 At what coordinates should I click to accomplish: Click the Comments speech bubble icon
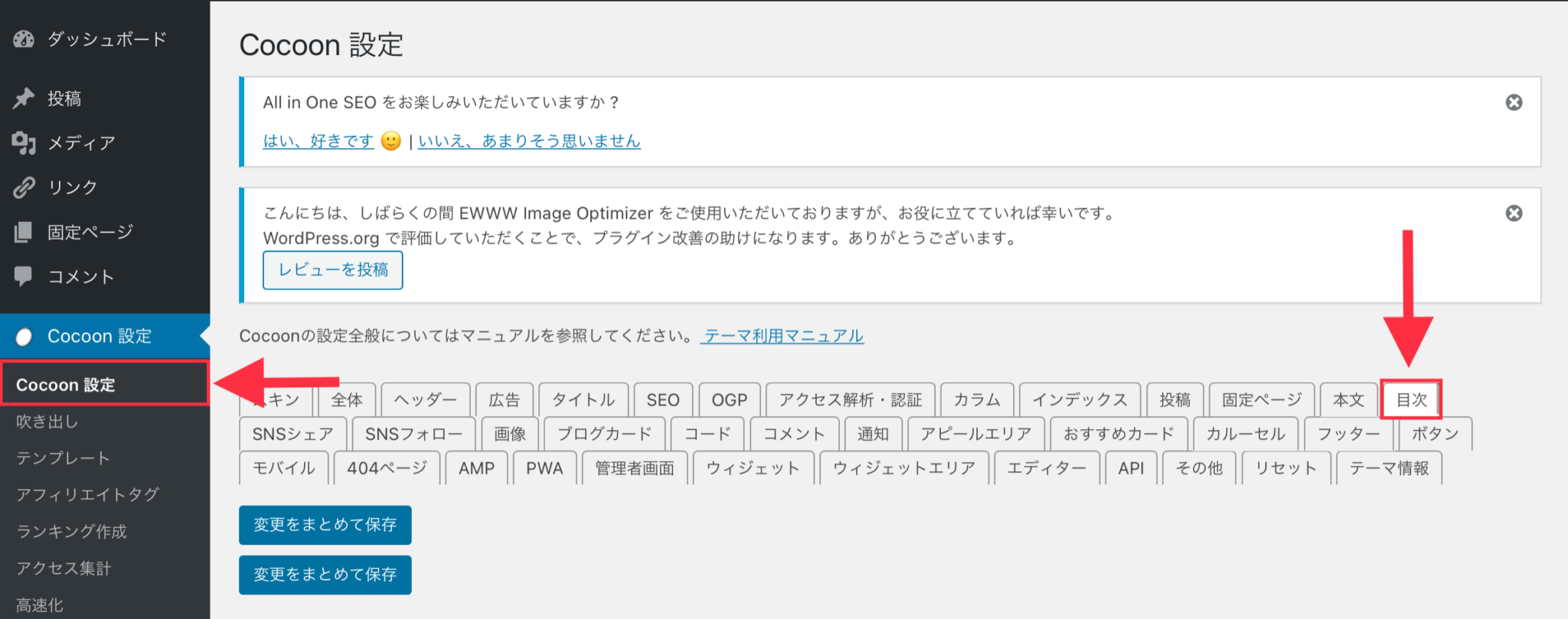24,276
